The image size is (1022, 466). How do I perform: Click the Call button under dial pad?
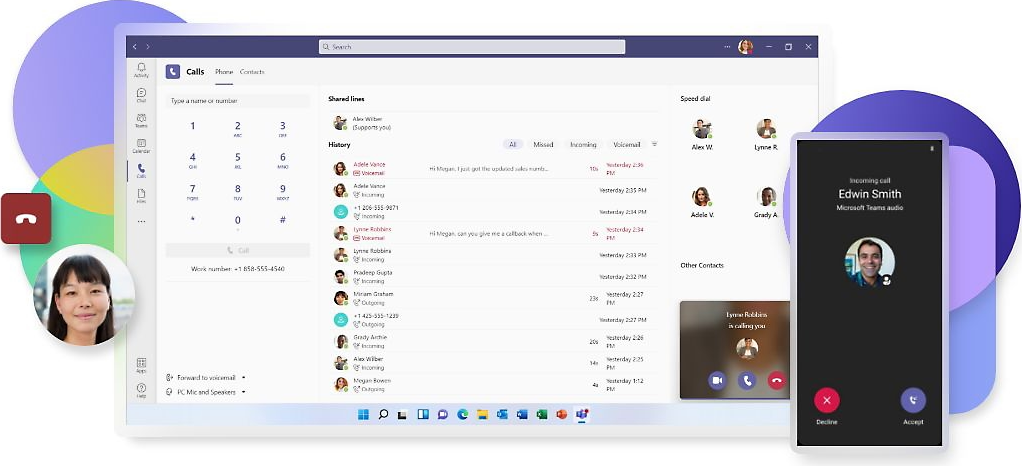tap(238, 250)
